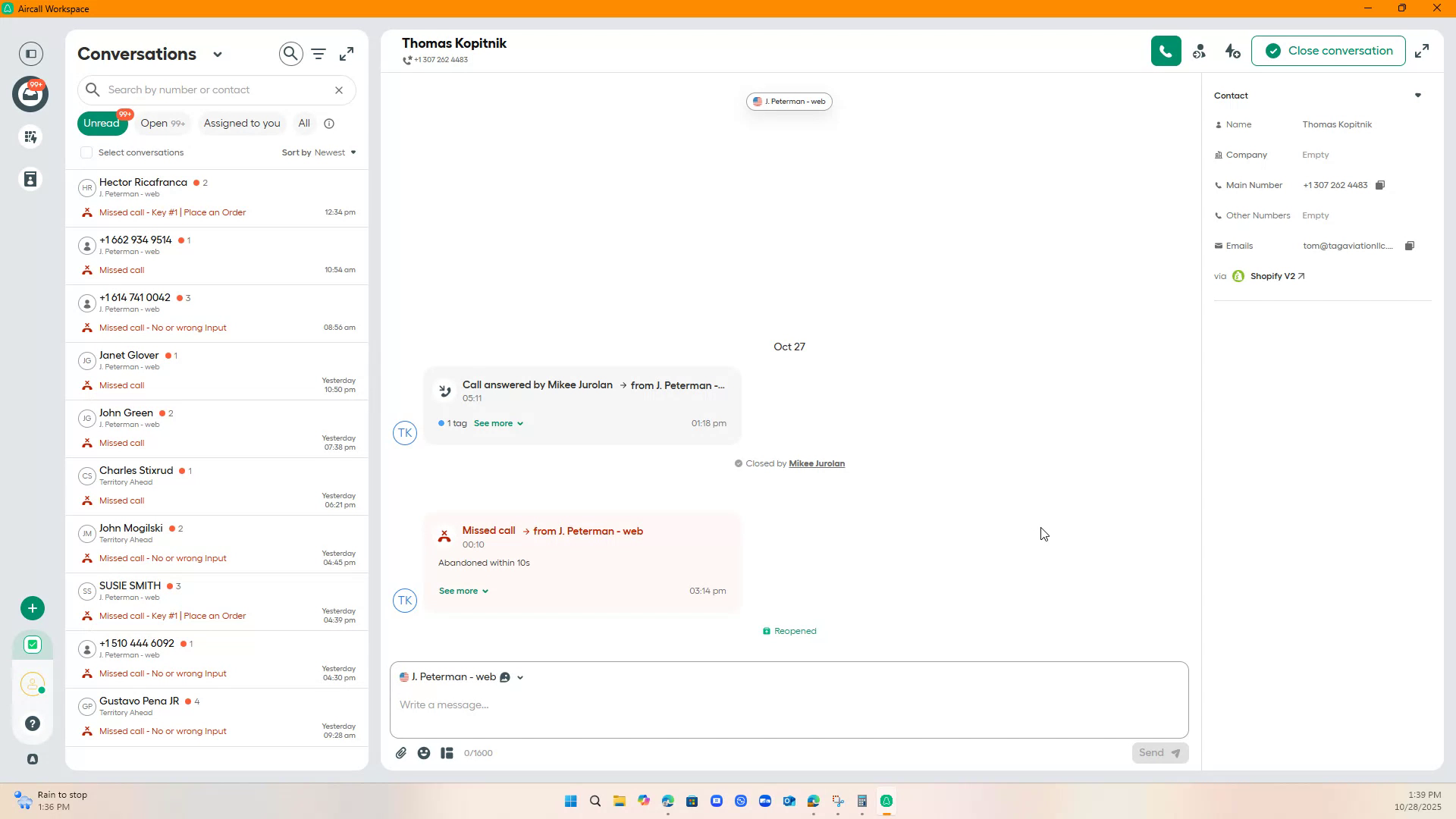
Task: Attach a file with the paperclip icon
Action: click(x=401, y=752)
